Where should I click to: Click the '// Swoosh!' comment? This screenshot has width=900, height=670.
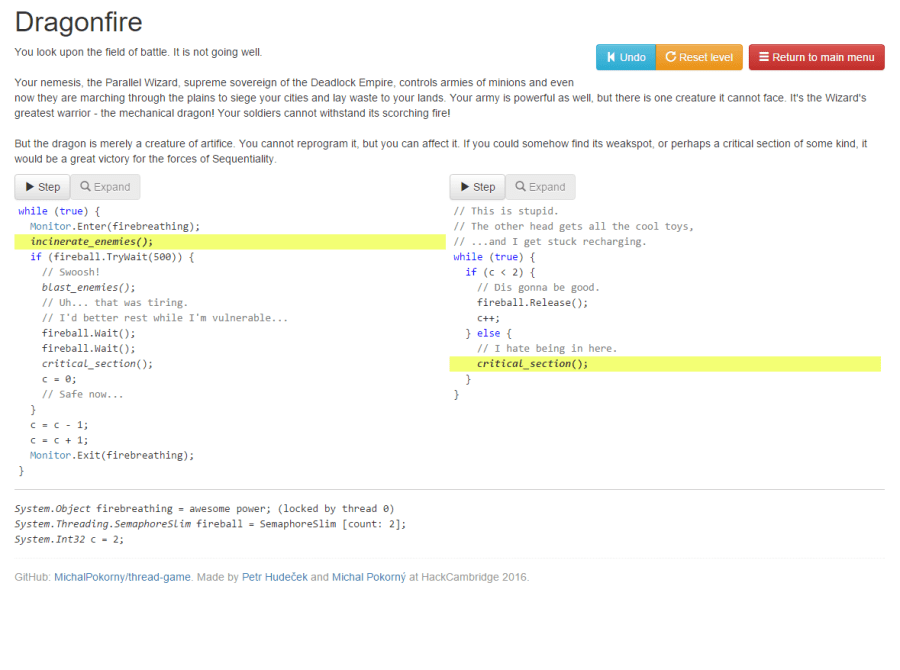71,272
